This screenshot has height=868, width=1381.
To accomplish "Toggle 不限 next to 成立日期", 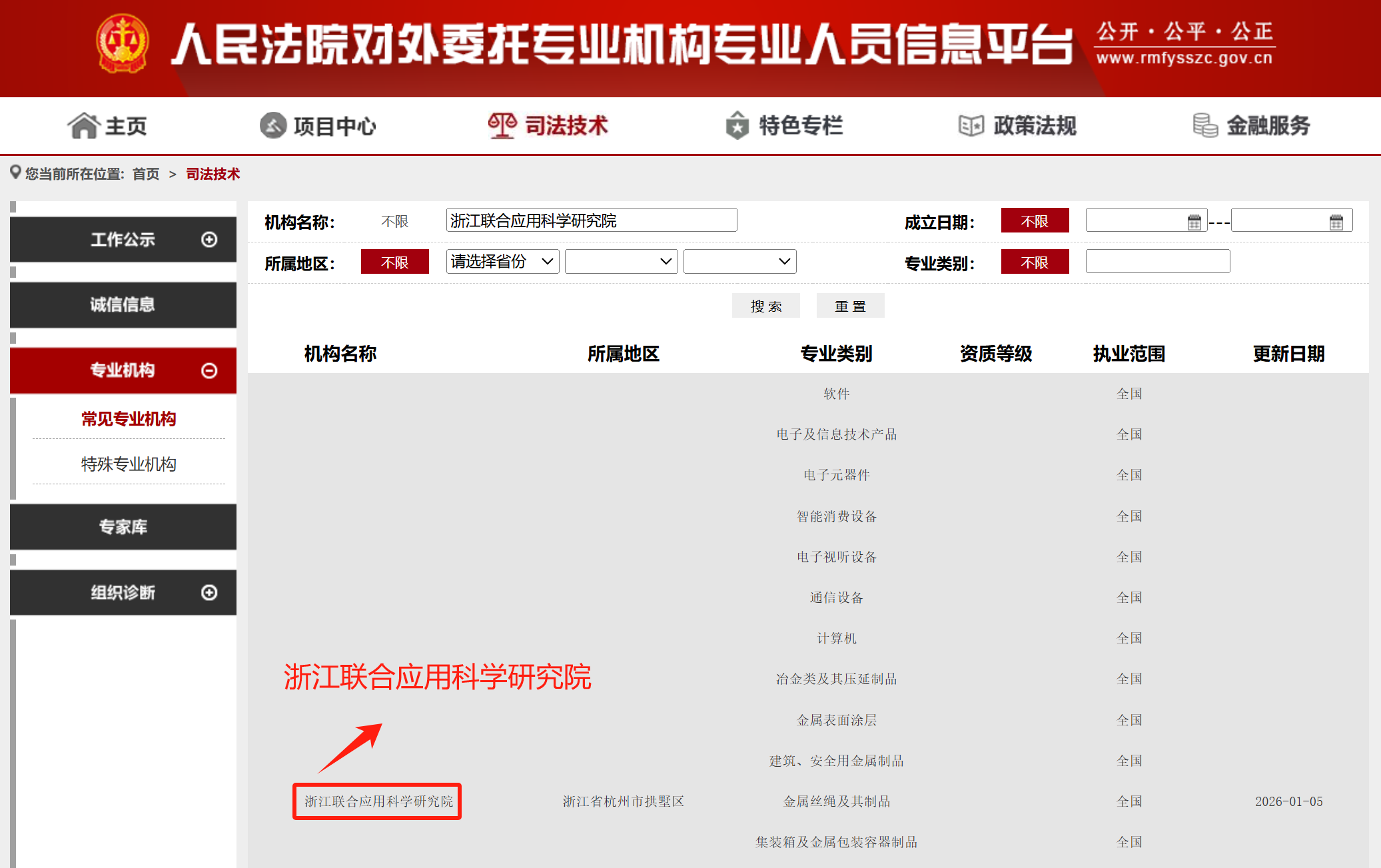I will [1035, 220].
